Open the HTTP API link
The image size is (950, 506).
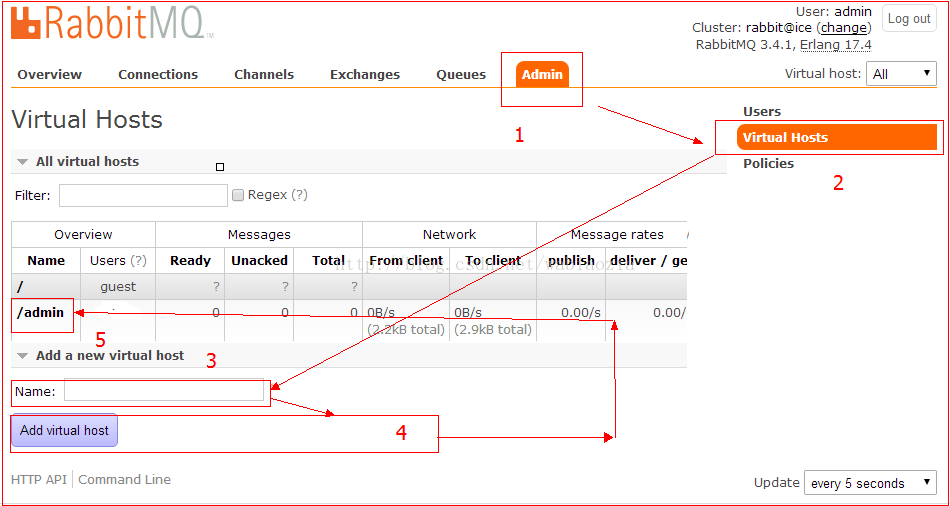click(39, 479)
